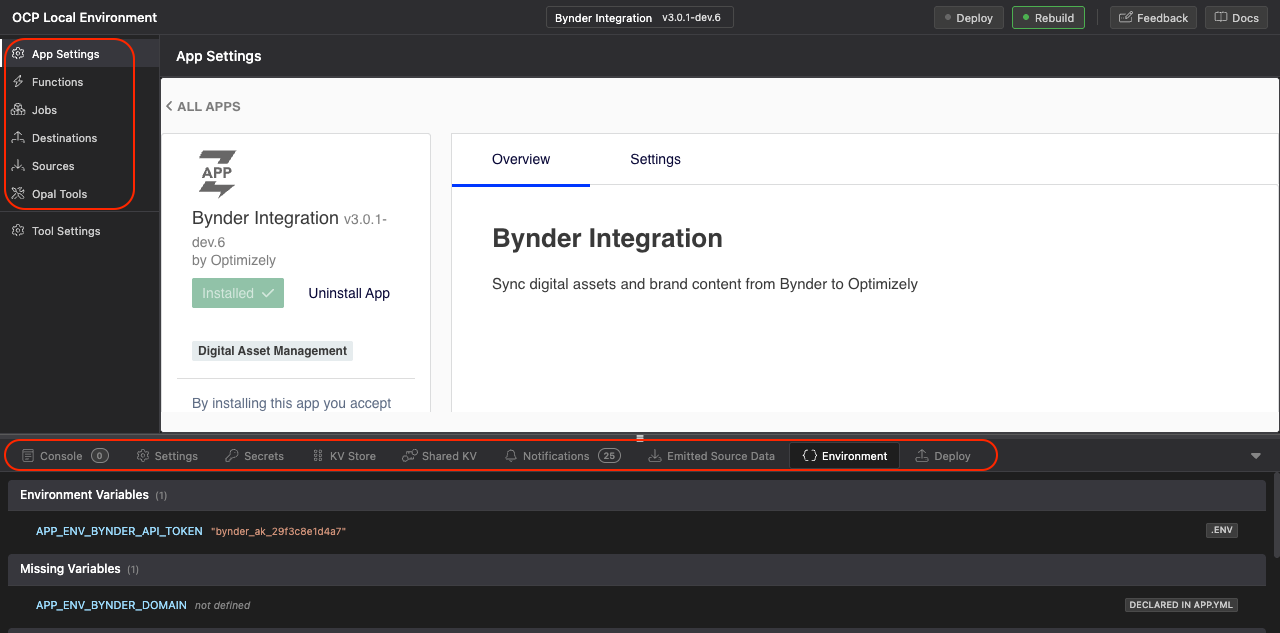The height and width of the screenshot is (633, 1280).
Task: Collapse the bottom panel with arrow
Action: tap(1256, 456)
